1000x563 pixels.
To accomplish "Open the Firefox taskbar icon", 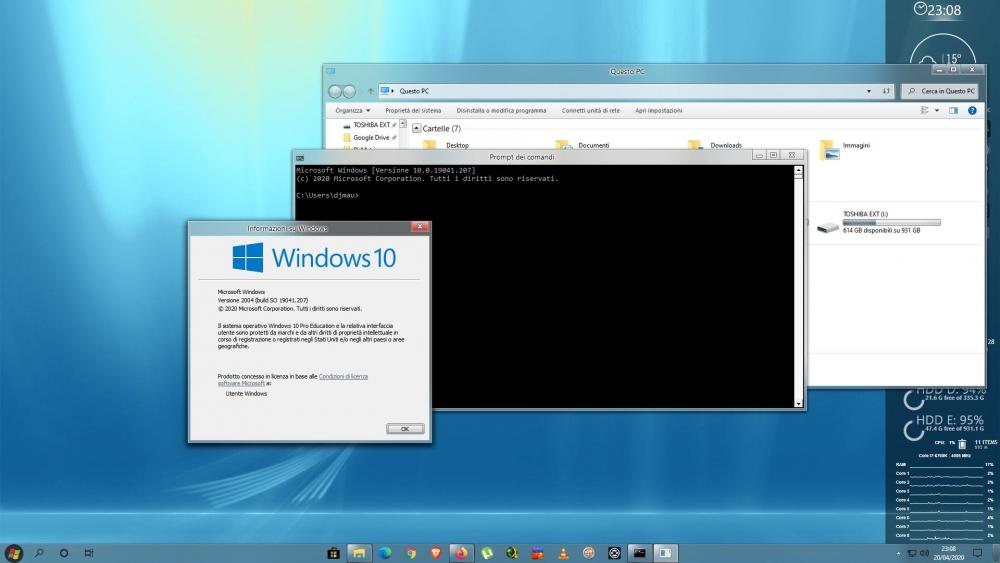I will (x=461, y=552).
